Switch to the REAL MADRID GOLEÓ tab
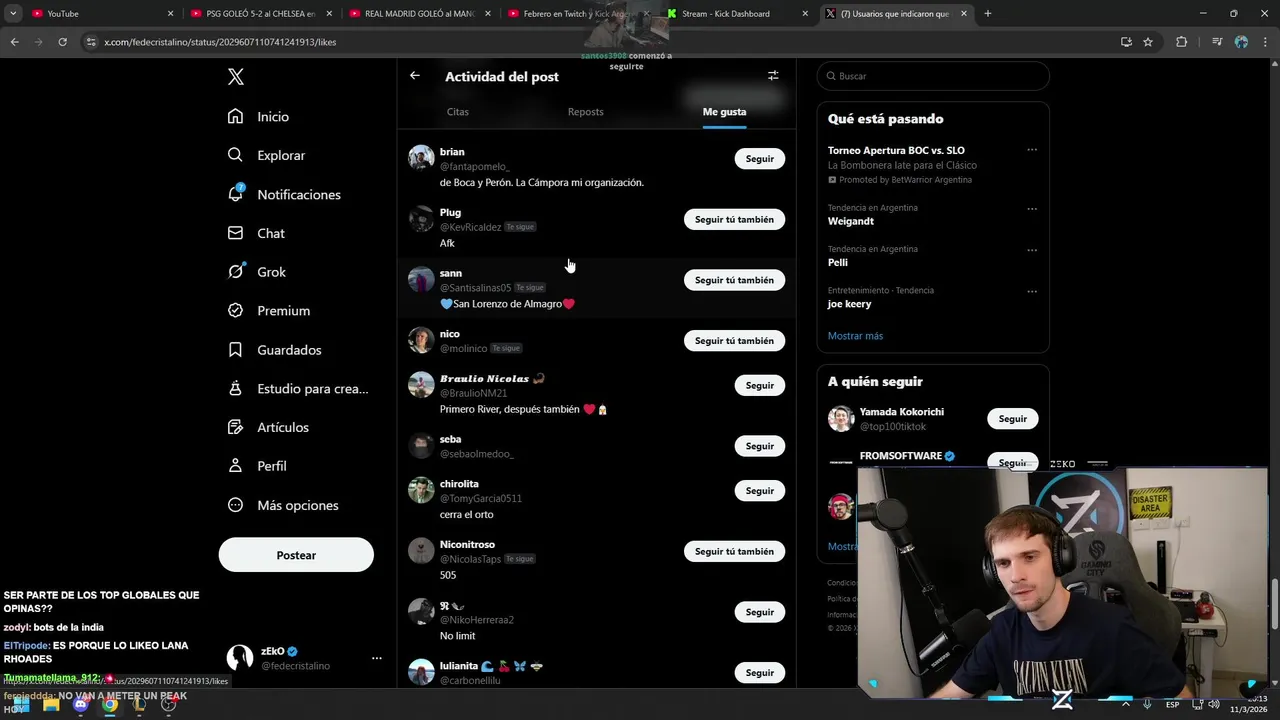 (x=420, y=14)
